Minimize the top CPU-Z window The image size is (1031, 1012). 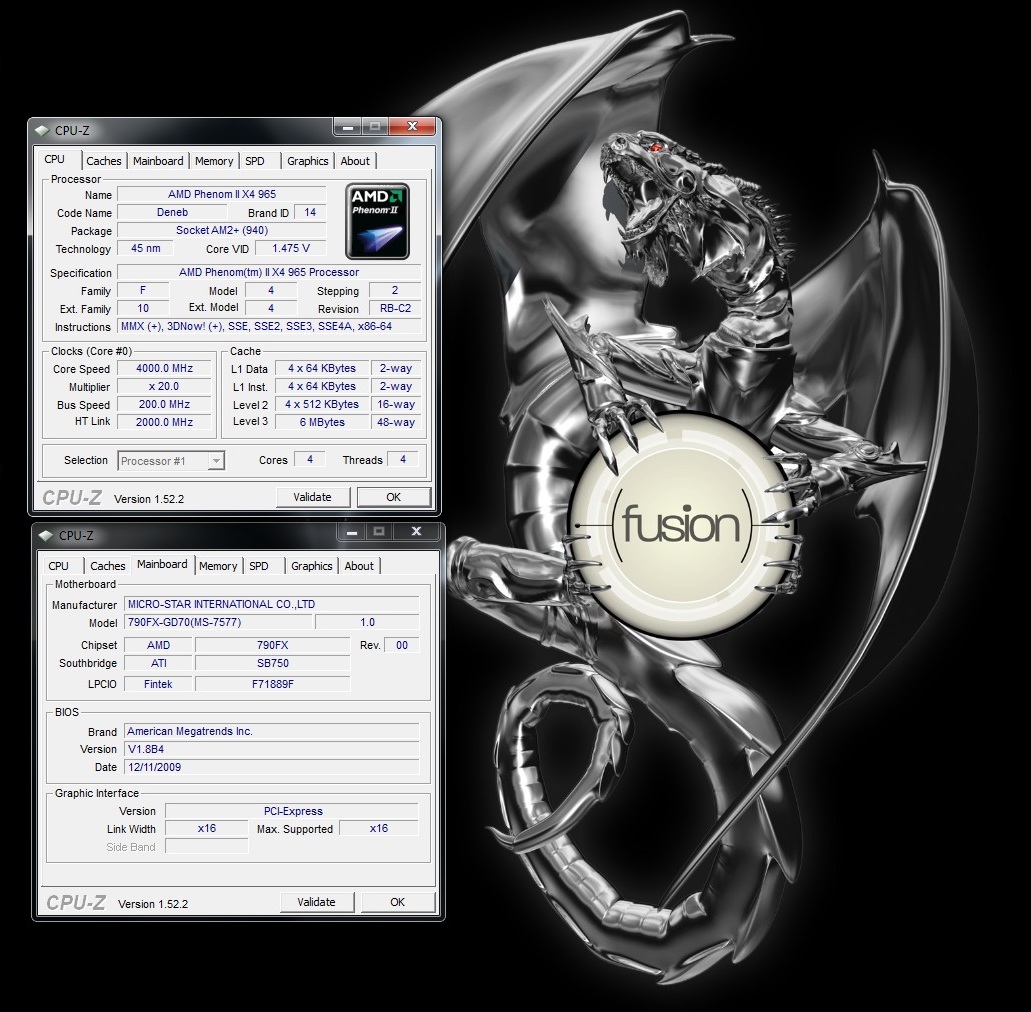(348, 126)
